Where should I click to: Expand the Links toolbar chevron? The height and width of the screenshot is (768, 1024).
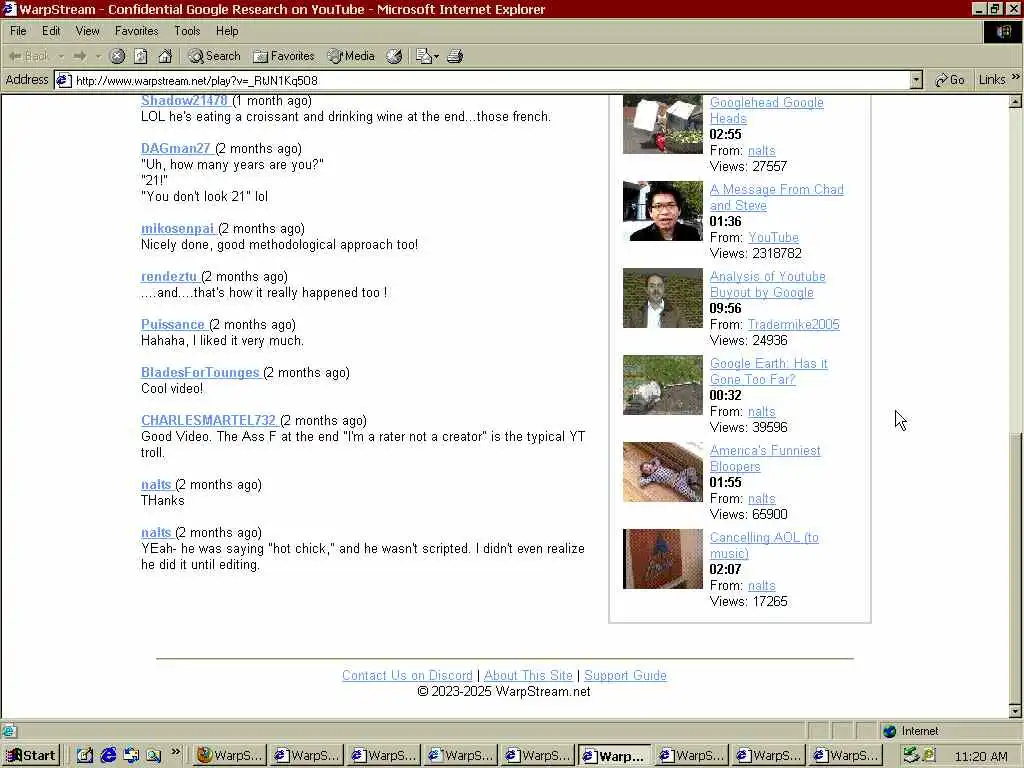tap(1016, 77)
